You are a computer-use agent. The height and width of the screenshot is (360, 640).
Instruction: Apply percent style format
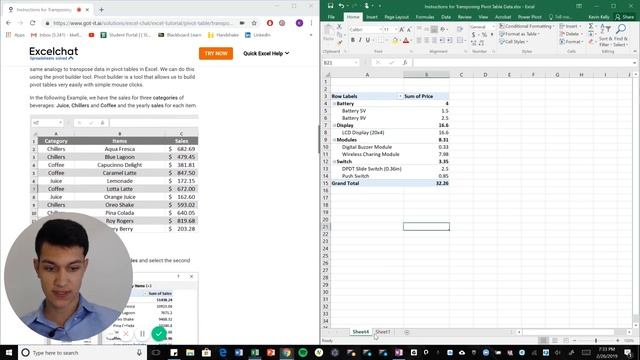pyautogui.click(x=484, y=35)
